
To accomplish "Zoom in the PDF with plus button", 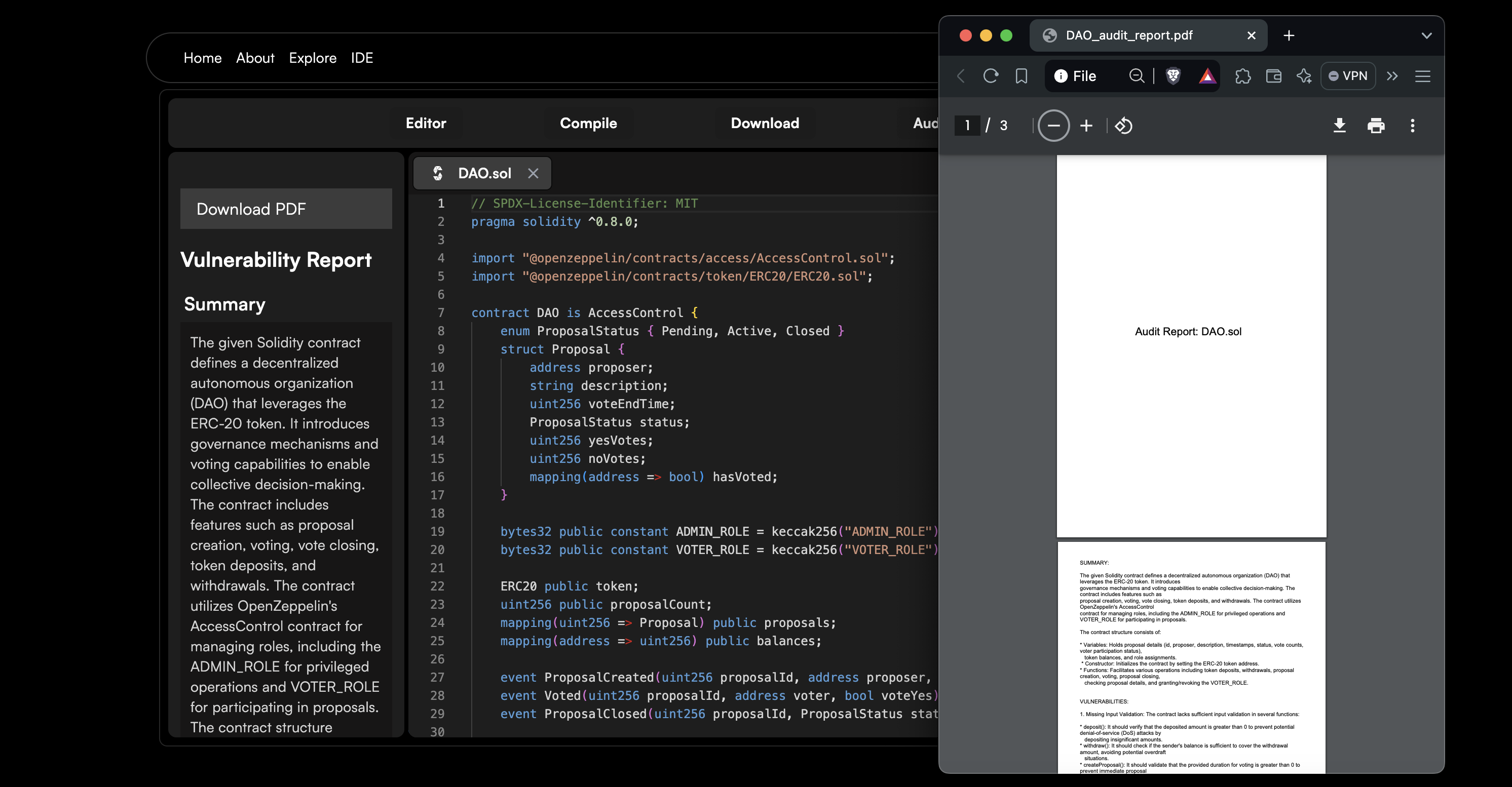I will point(1086,126).
